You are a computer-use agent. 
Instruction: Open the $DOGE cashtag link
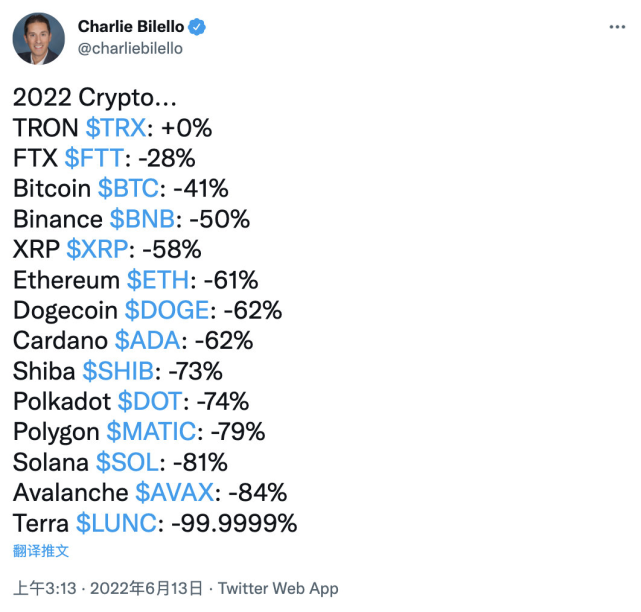(167, 310)
